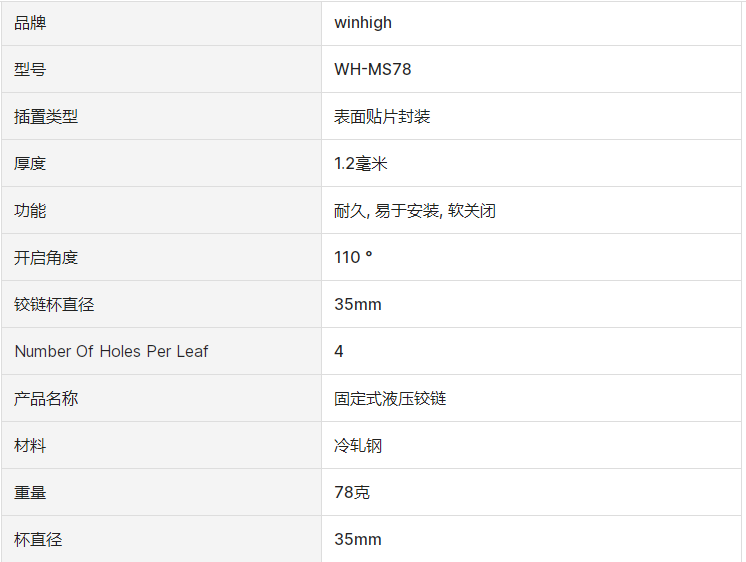Select model number WH-MS78

(x=372, y=70)
